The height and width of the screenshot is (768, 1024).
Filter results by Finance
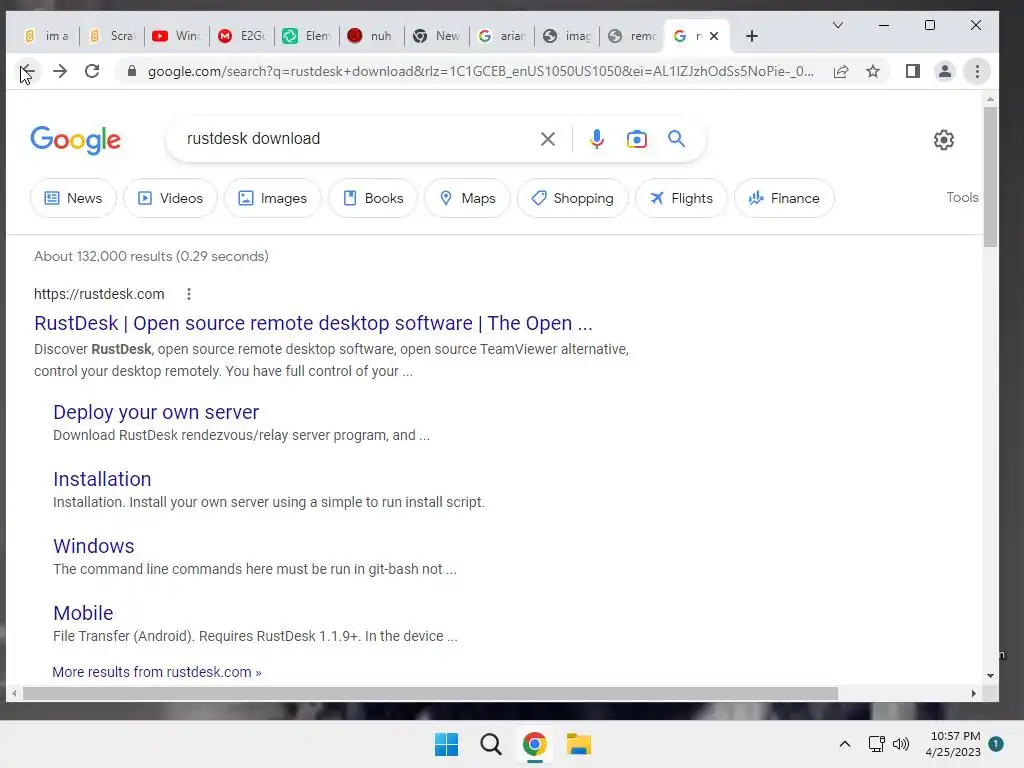click(784, 198)
